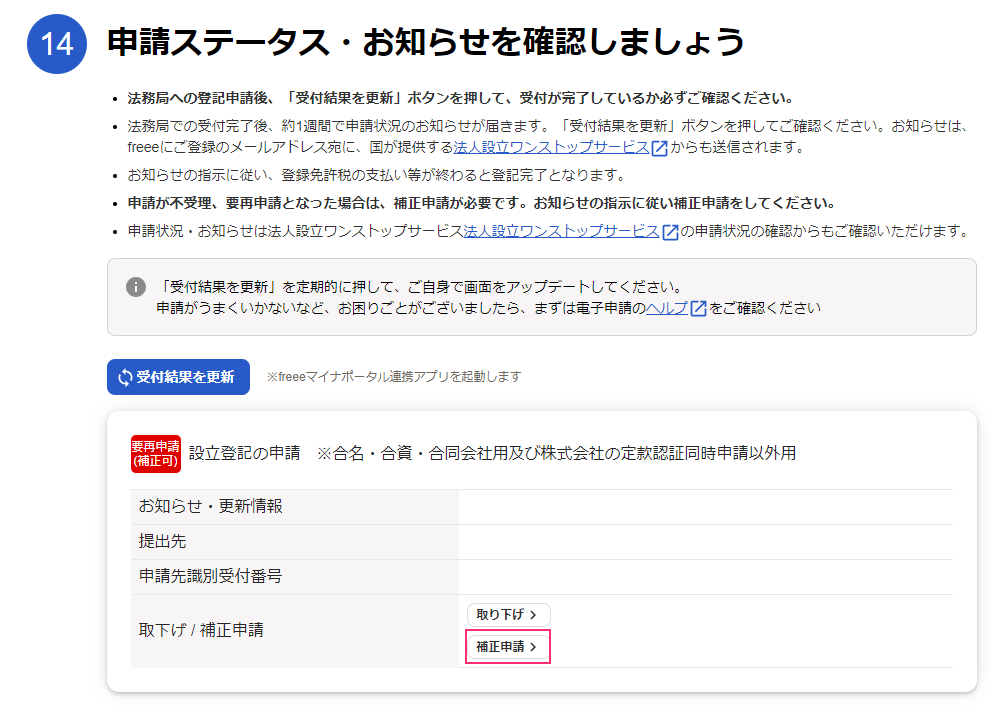Image resolution: width=992 pixels, height=725 pixels.
Task: Click the sentence starting 申請が不受理、要再申請となった場合は
Action: point(481,204)
